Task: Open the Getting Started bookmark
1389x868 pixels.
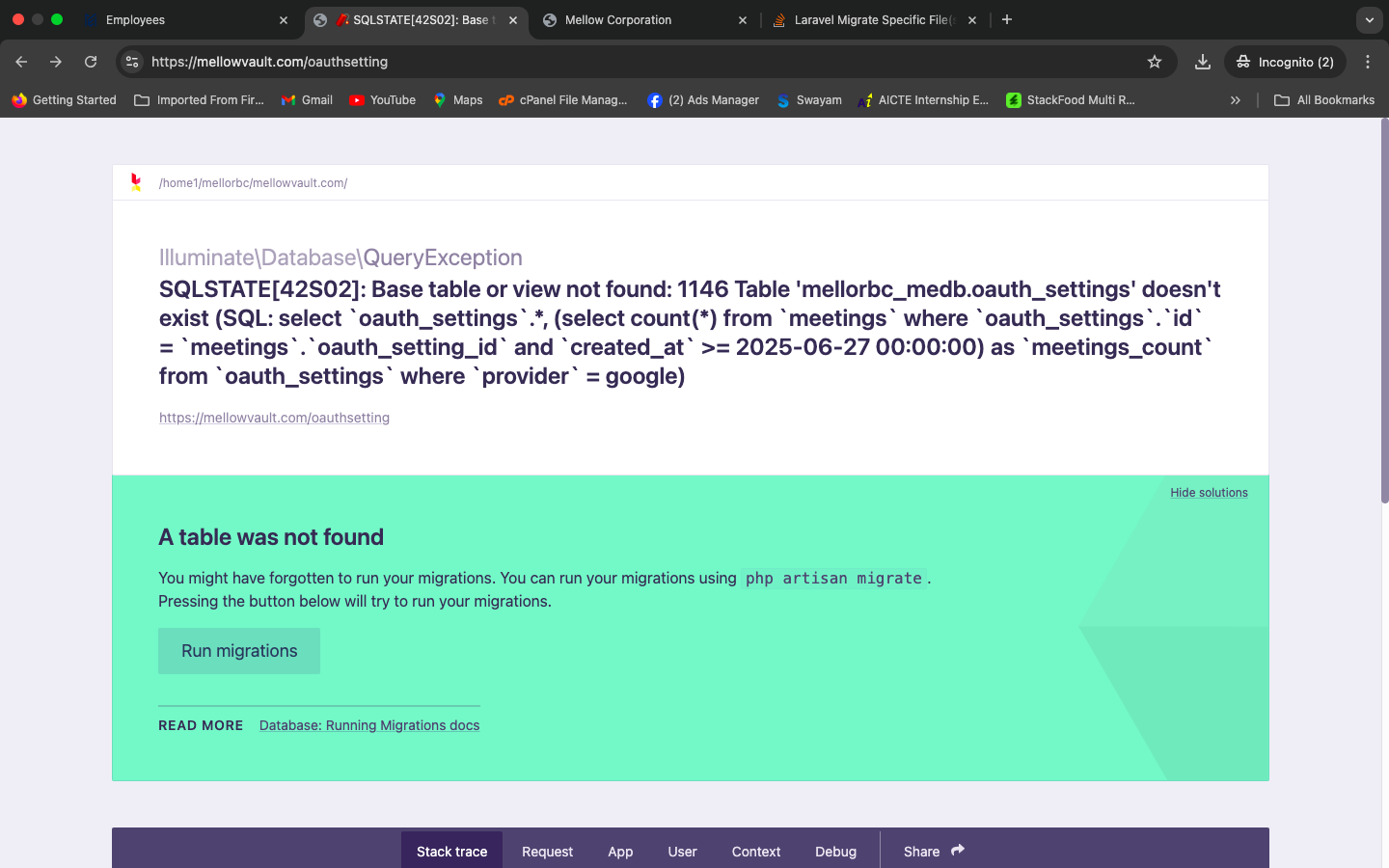Action: (x=64, y=100)
